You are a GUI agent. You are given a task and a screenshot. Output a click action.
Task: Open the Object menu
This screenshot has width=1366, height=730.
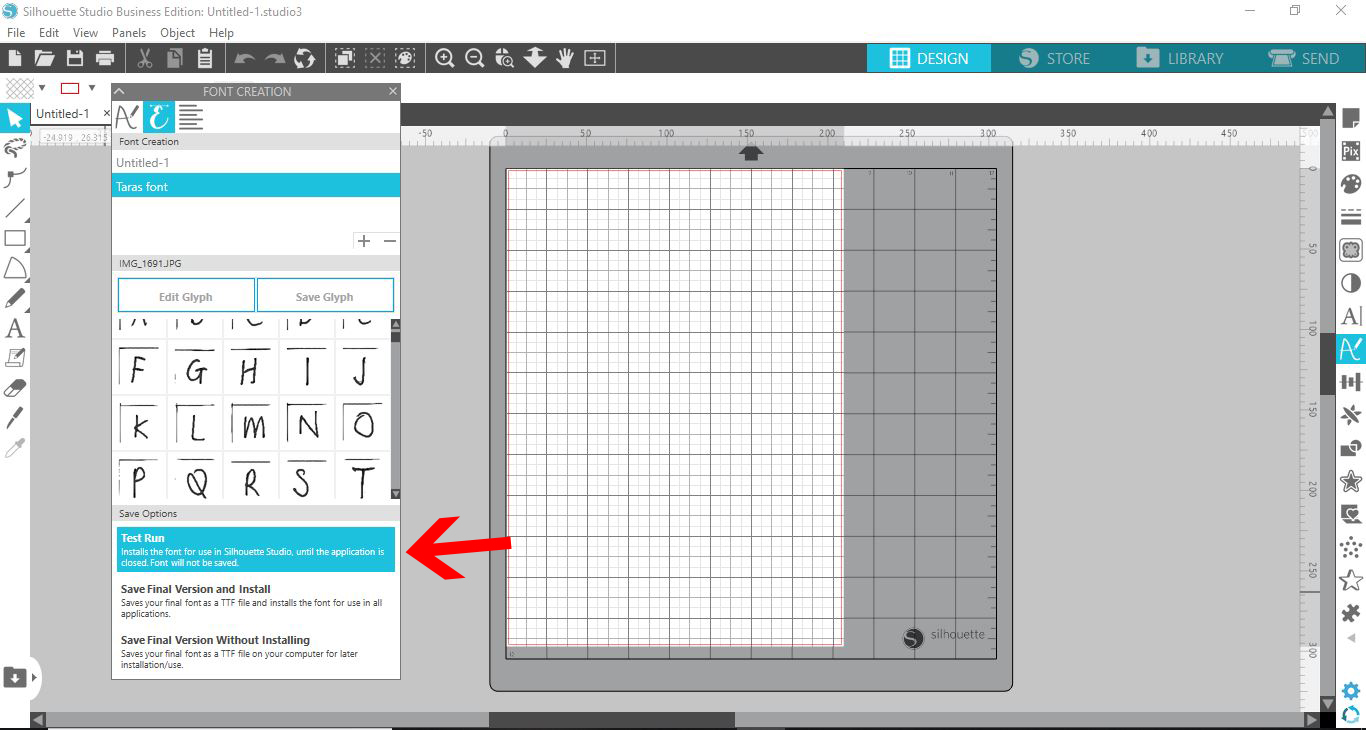click(x=178, y=33)
